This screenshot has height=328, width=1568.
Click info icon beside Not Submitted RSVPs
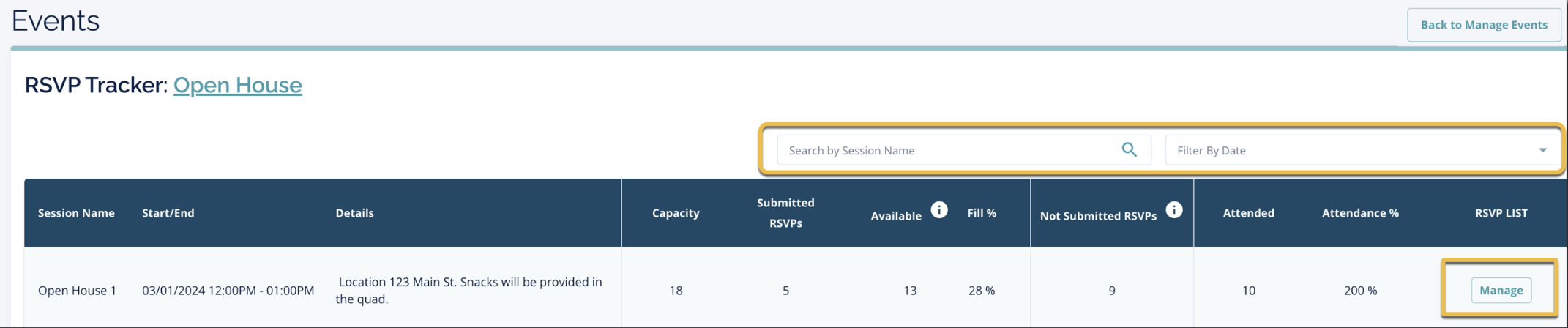point(1173,211)
